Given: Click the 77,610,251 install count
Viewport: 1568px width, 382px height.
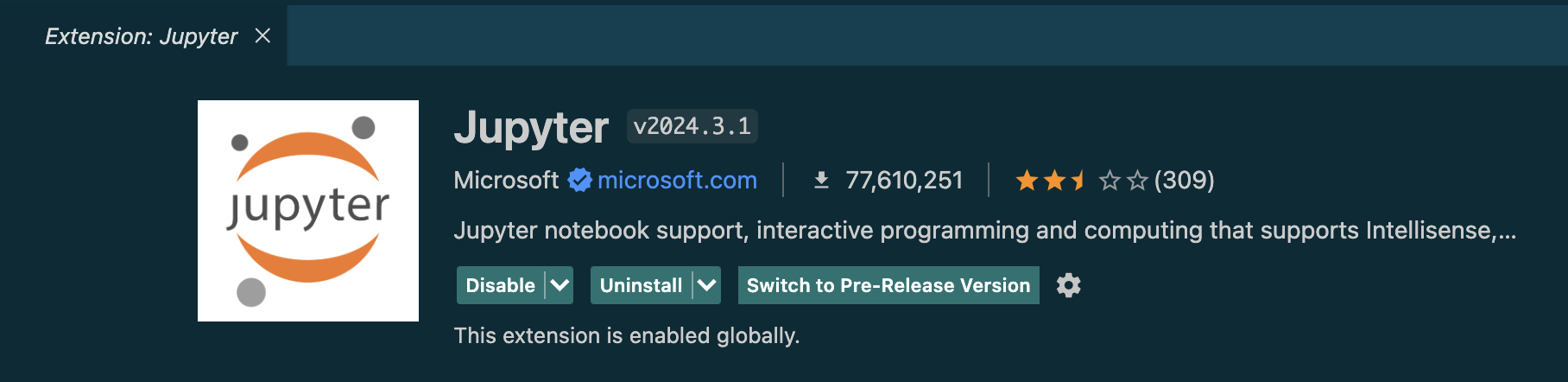Looking at the screenshot, I should [x=904, y=180].
